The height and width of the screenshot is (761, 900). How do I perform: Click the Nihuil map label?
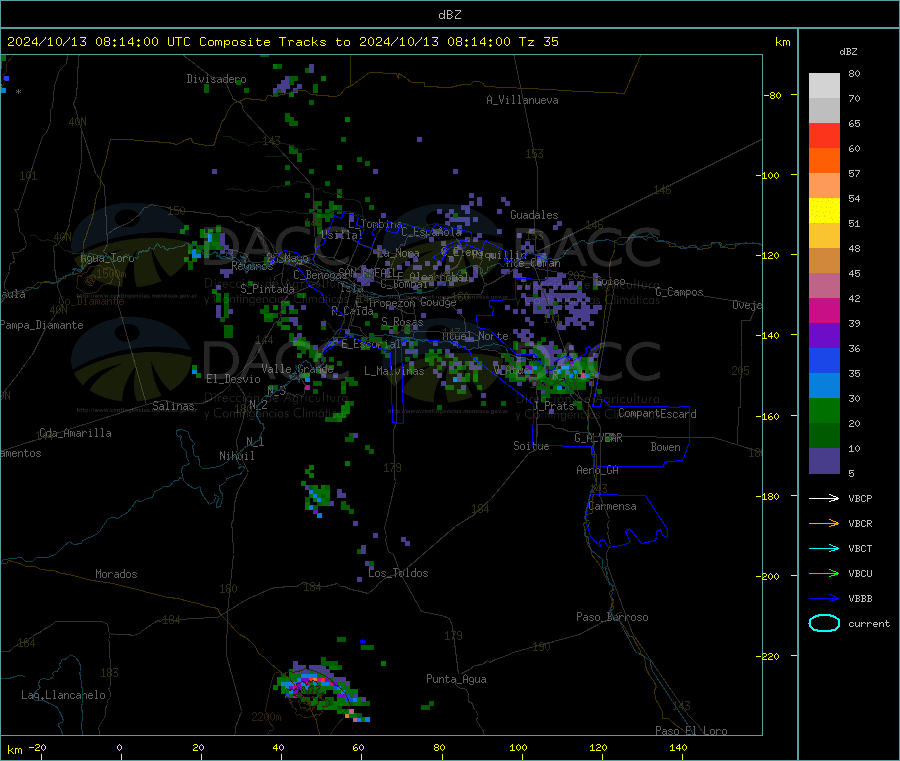[x=236, y=456]
